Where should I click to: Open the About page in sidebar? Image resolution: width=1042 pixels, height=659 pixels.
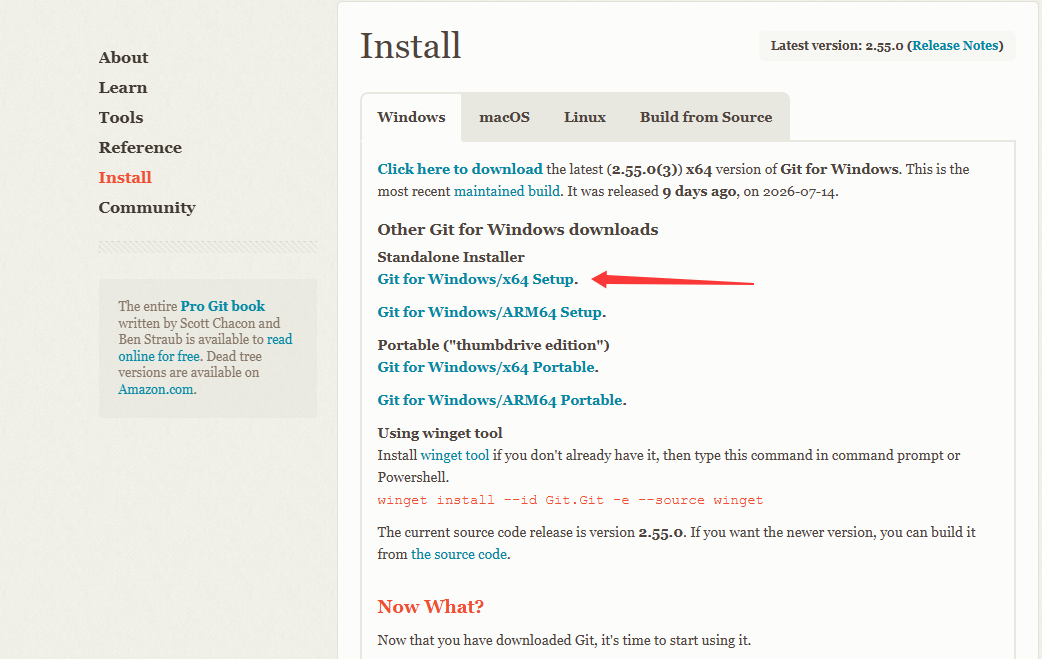click(x=124, y=58)
